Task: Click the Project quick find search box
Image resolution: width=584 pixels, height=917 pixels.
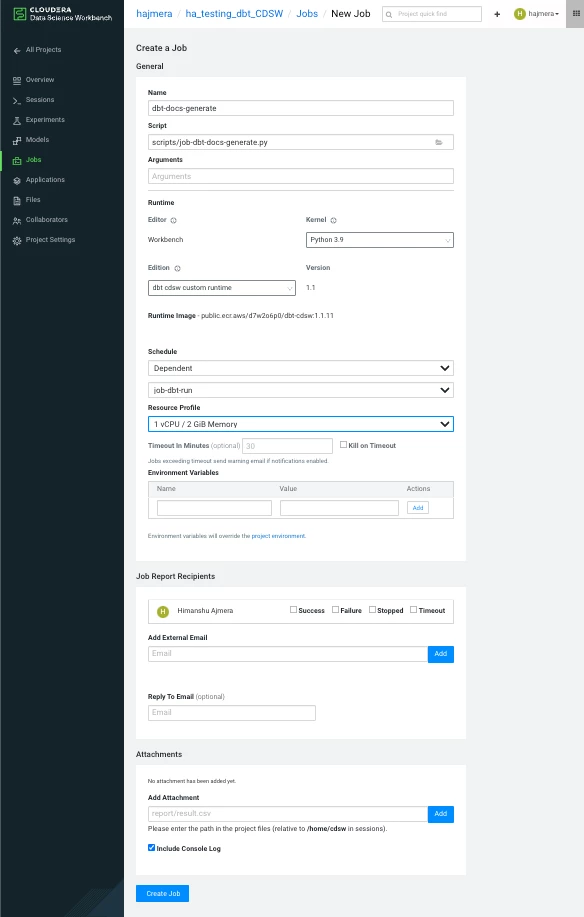Action: (431, 14)
